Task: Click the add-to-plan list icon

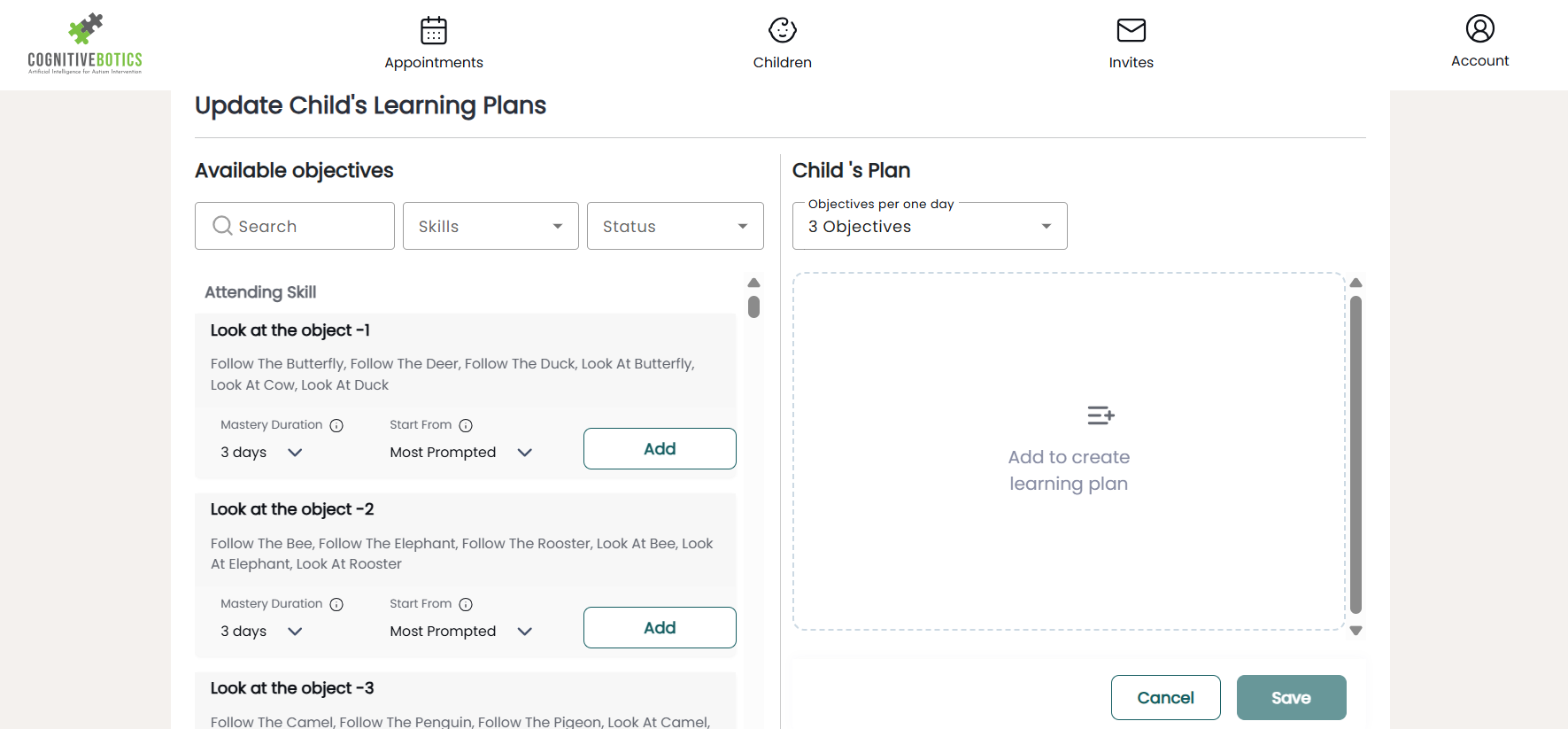Action: coord(1101,415)
